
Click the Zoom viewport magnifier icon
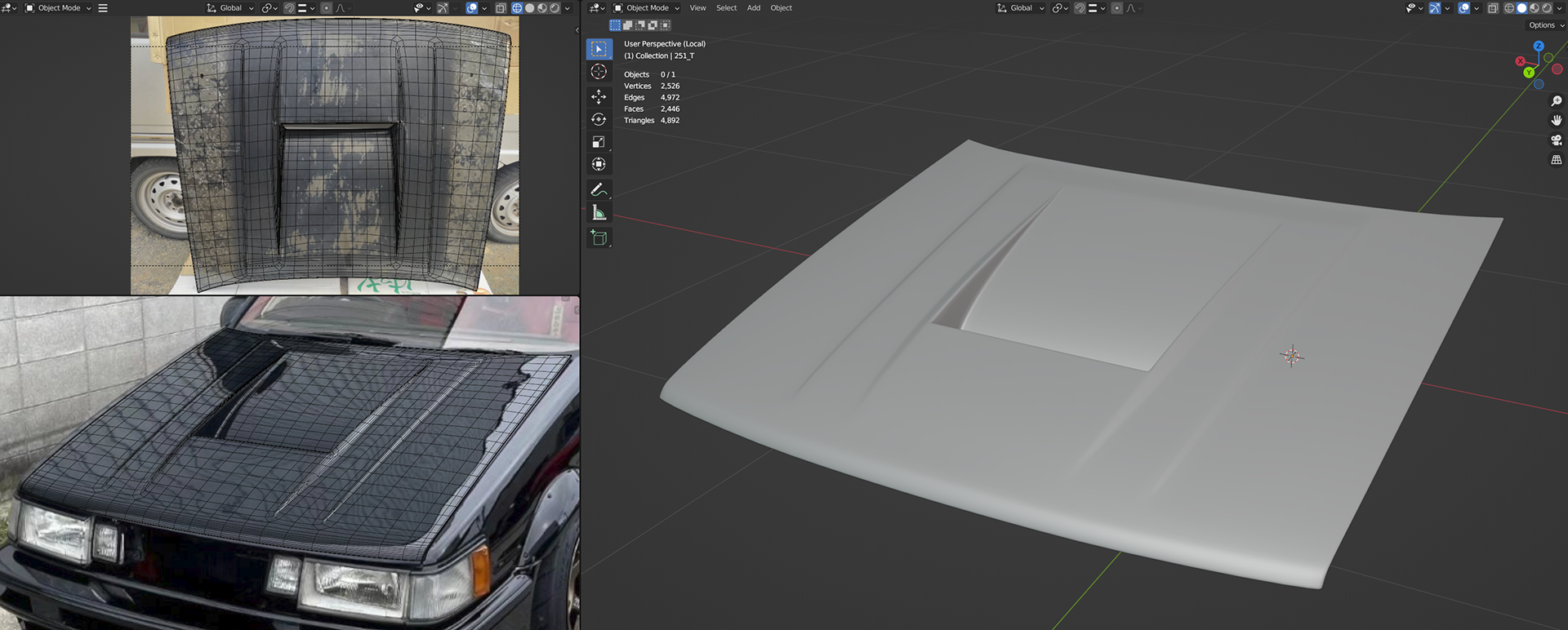pos(1557,101)
